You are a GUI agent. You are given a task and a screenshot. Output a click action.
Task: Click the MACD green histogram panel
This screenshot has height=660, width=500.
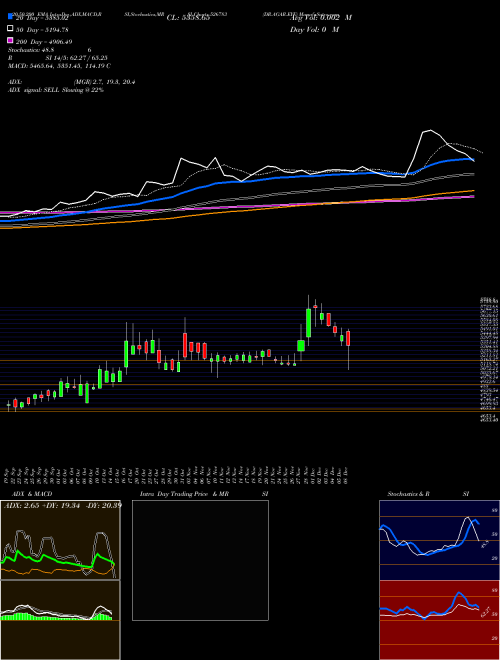tap(60, 620)
